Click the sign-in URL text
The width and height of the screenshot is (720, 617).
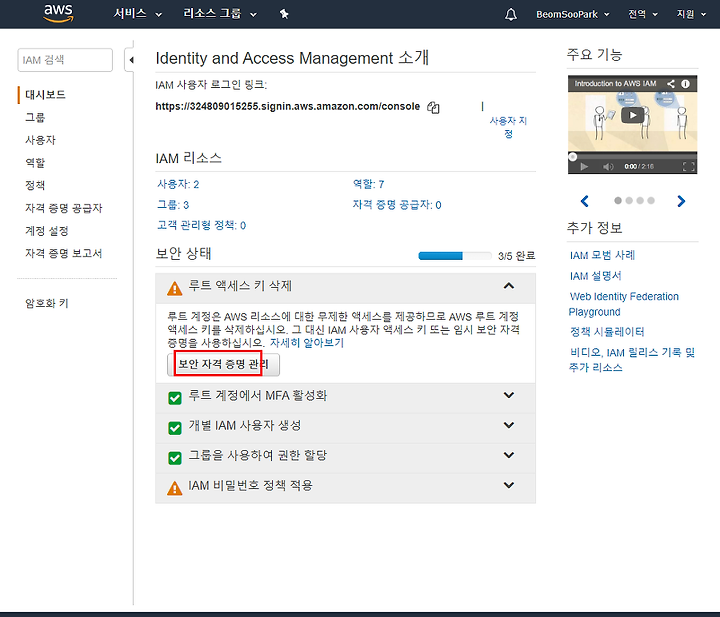point(287,107)
